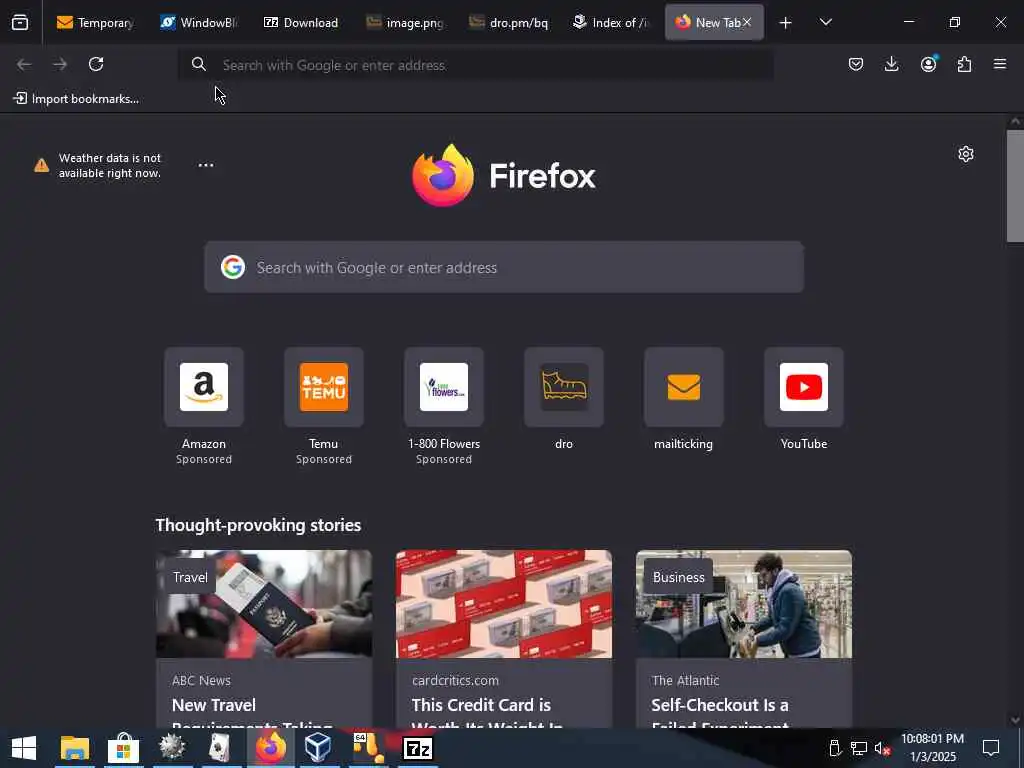Open the Solitaire cards taskbar icon
1024x768 pixels.
[x=221, y=748]
